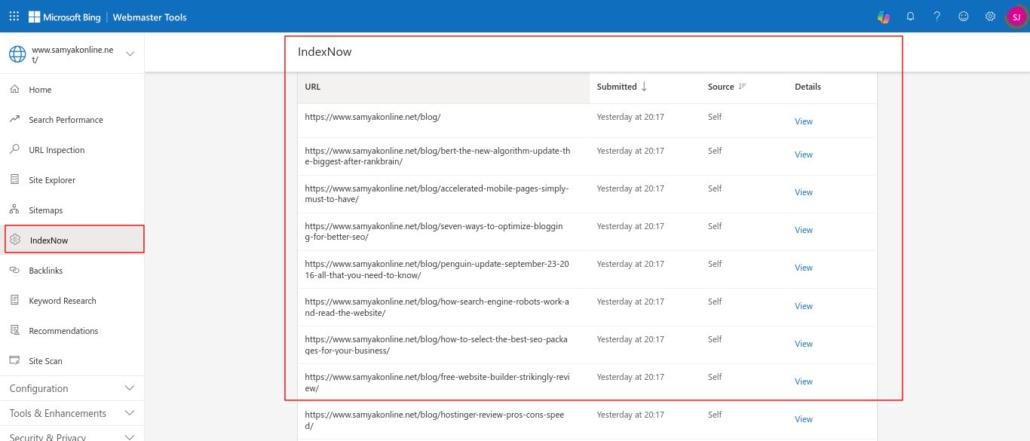Open the Copilot icon in header

[884, 17]
